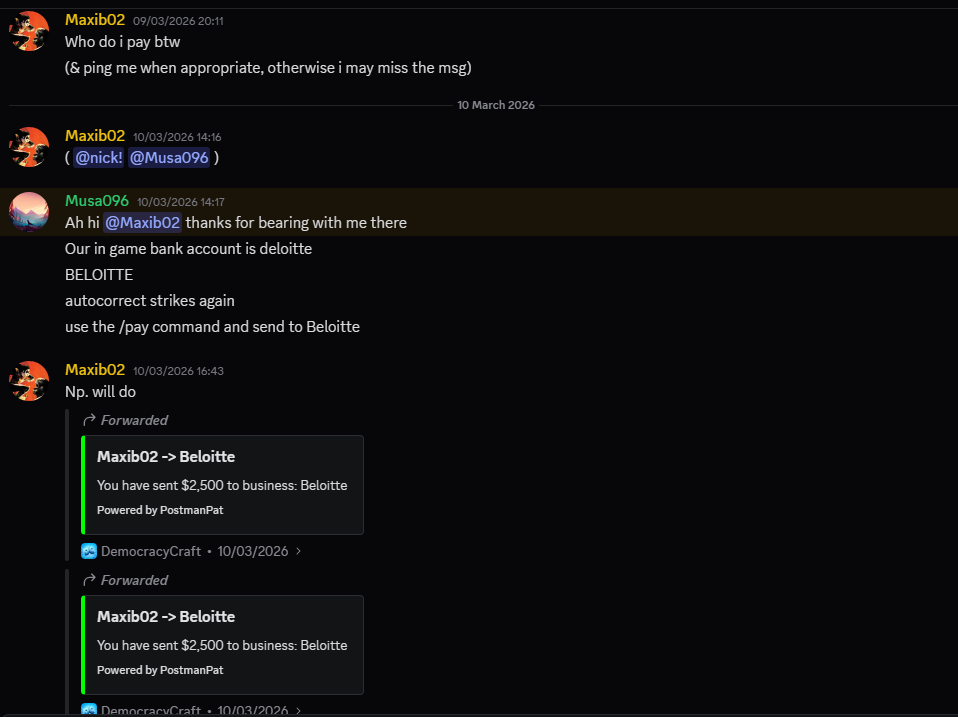Click the @Maxib02 mention in Musa096's reply

coord(143,223)
